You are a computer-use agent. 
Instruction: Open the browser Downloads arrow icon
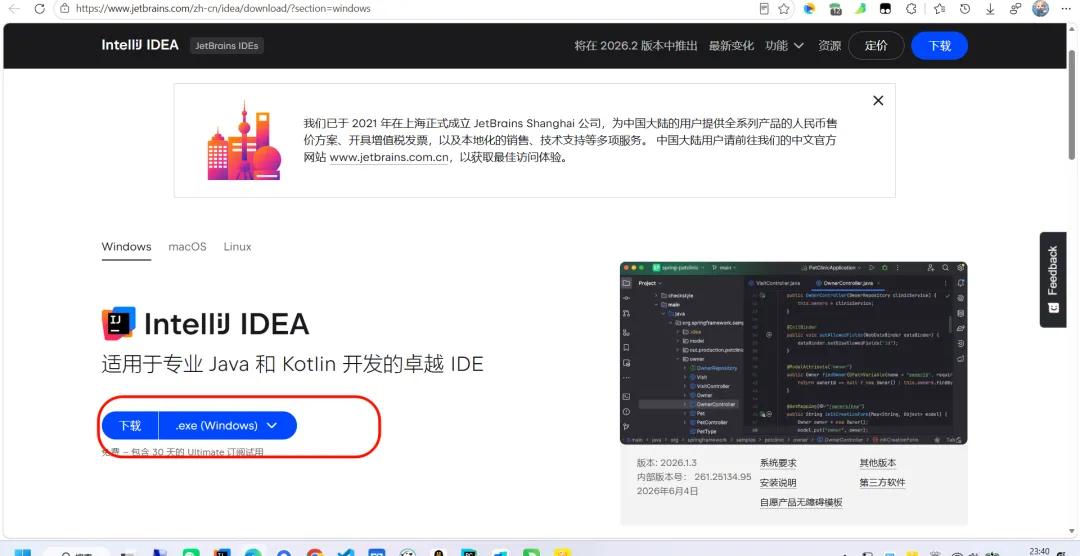(990, 9)
